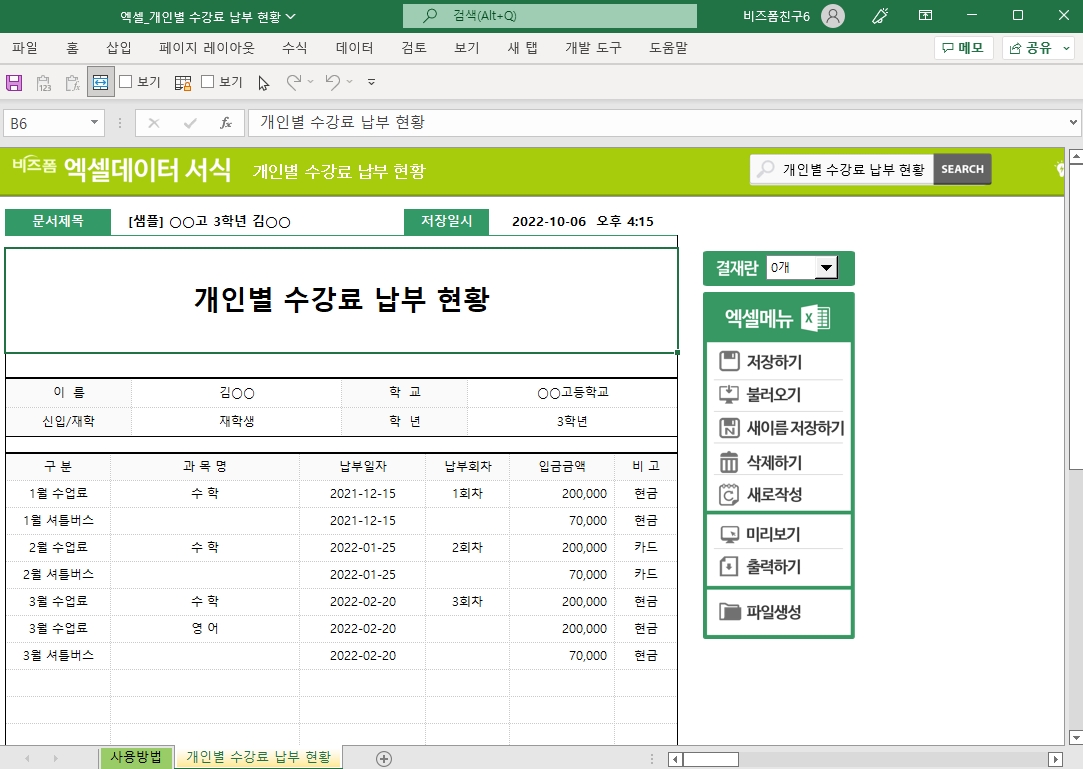Switch to the 사용방법 sheet tab
Image resolution: width=1083 pixels, height=769 pixels.
[x=136, y=757]
